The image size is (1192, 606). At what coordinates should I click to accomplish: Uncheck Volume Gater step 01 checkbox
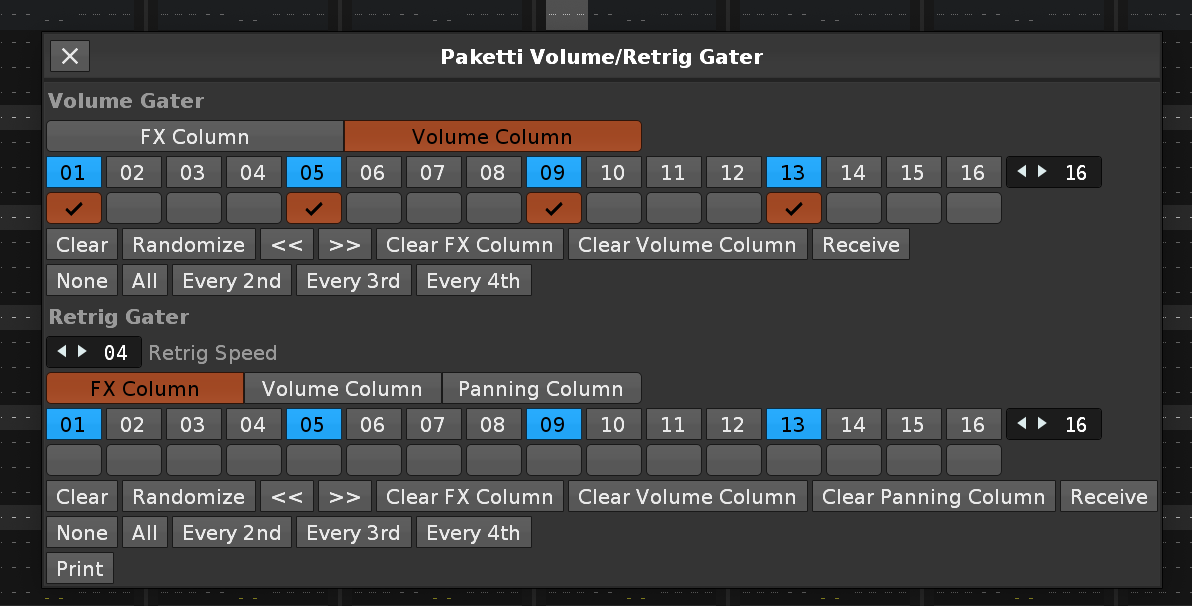coord(73,209)
